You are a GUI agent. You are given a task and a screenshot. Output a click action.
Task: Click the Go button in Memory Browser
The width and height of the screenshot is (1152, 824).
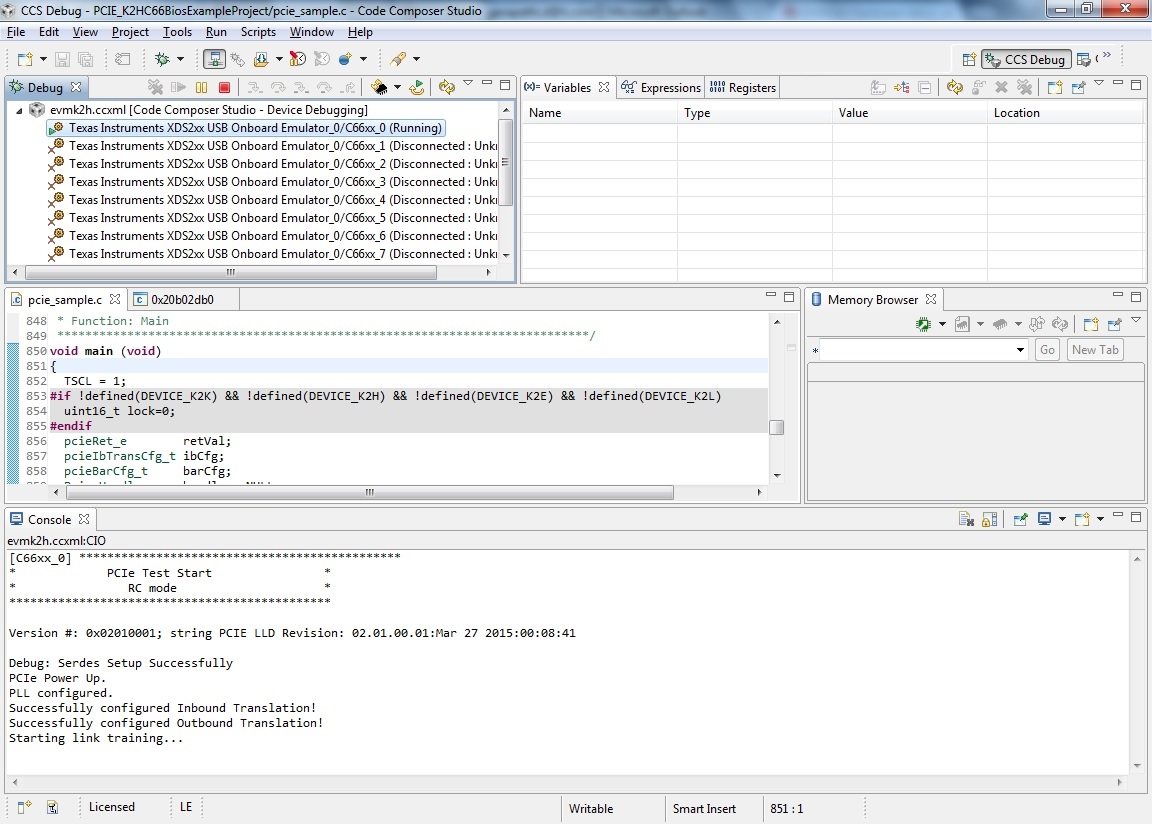(x=1047, y=350)
